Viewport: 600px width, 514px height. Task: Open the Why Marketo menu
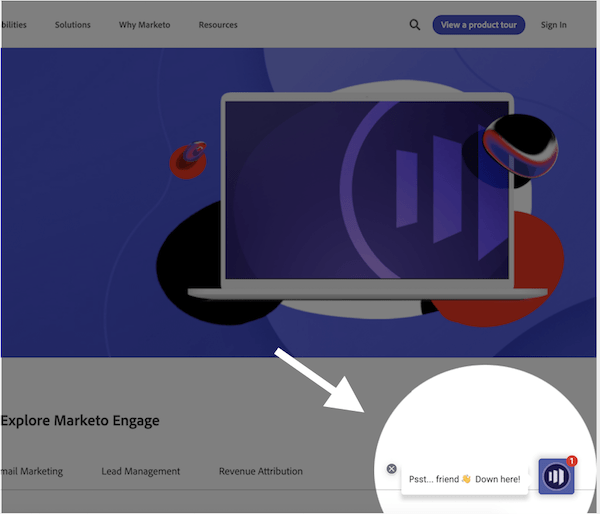coord(144,25)
